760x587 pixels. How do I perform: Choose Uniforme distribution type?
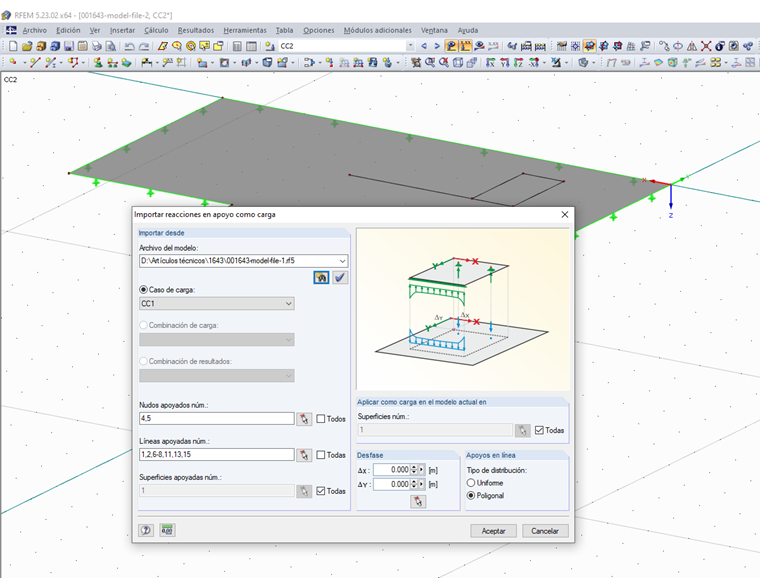pyautogui.click(x=471, y=483)
